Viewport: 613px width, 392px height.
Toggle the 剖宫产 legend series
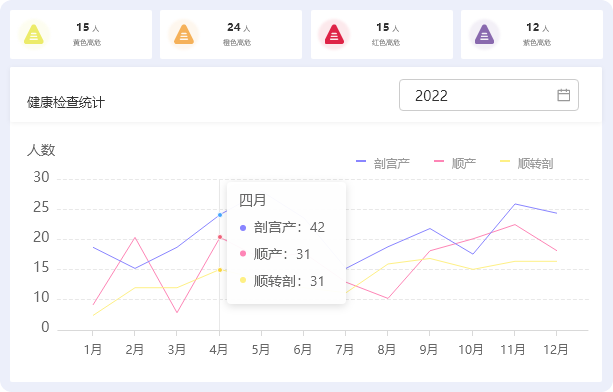coord(383,163)
